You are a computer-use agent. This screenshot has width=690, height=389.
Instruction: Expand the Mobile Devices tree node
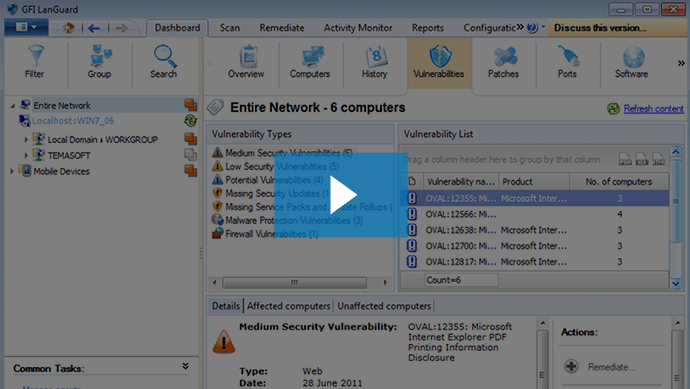click(12, 171)
